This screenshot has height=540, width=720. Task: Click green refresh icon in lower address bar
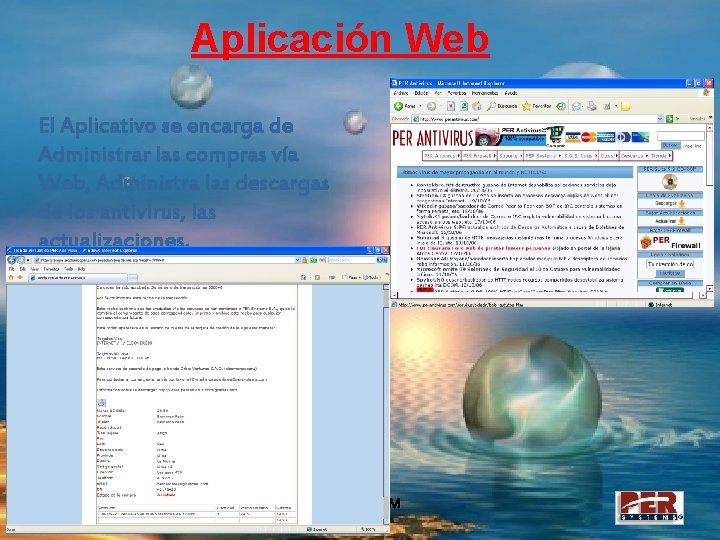[313, 260]
